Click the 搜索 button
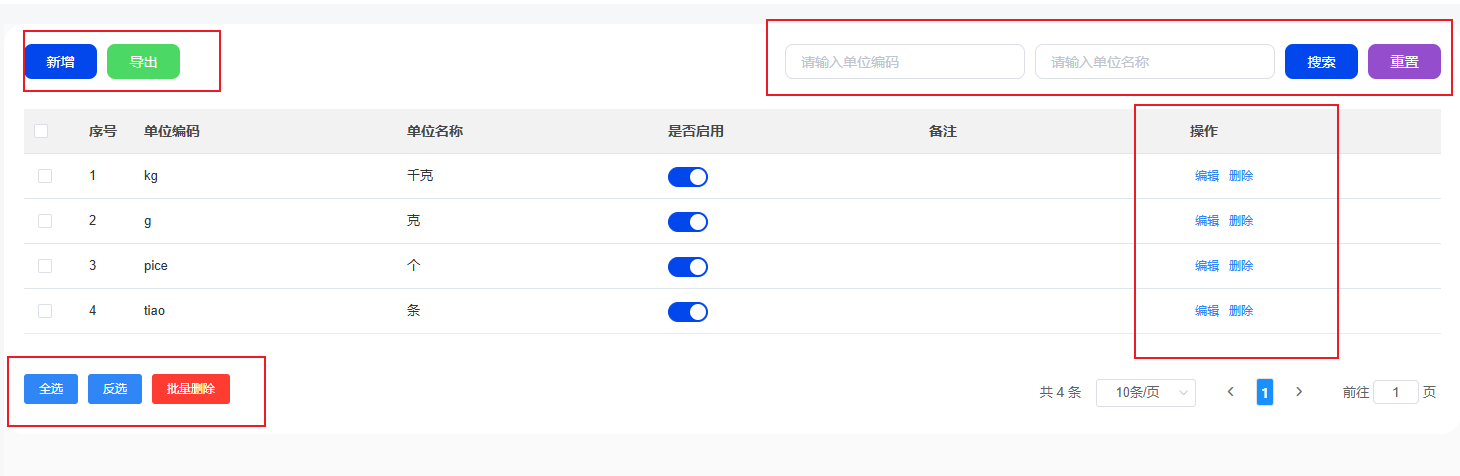 (x=1321, y=62)
